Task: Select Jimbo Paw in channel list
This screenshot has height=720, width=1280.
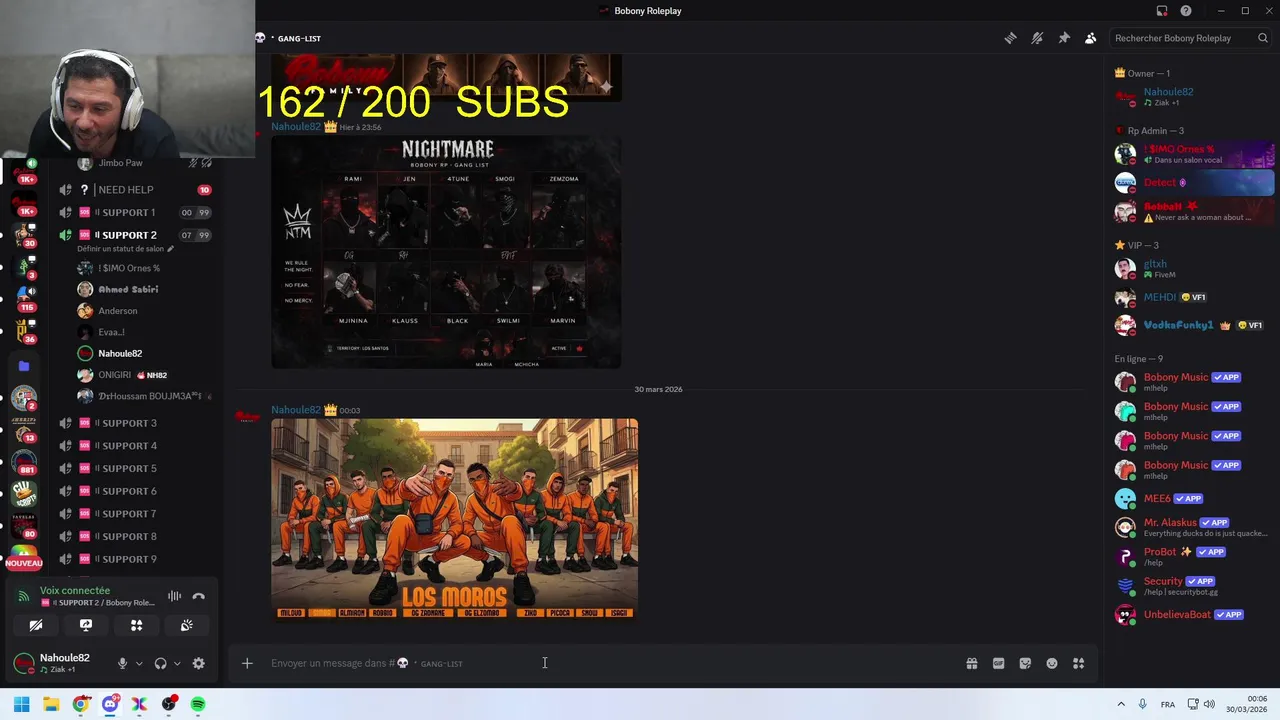Action: (x=120, y=163)
